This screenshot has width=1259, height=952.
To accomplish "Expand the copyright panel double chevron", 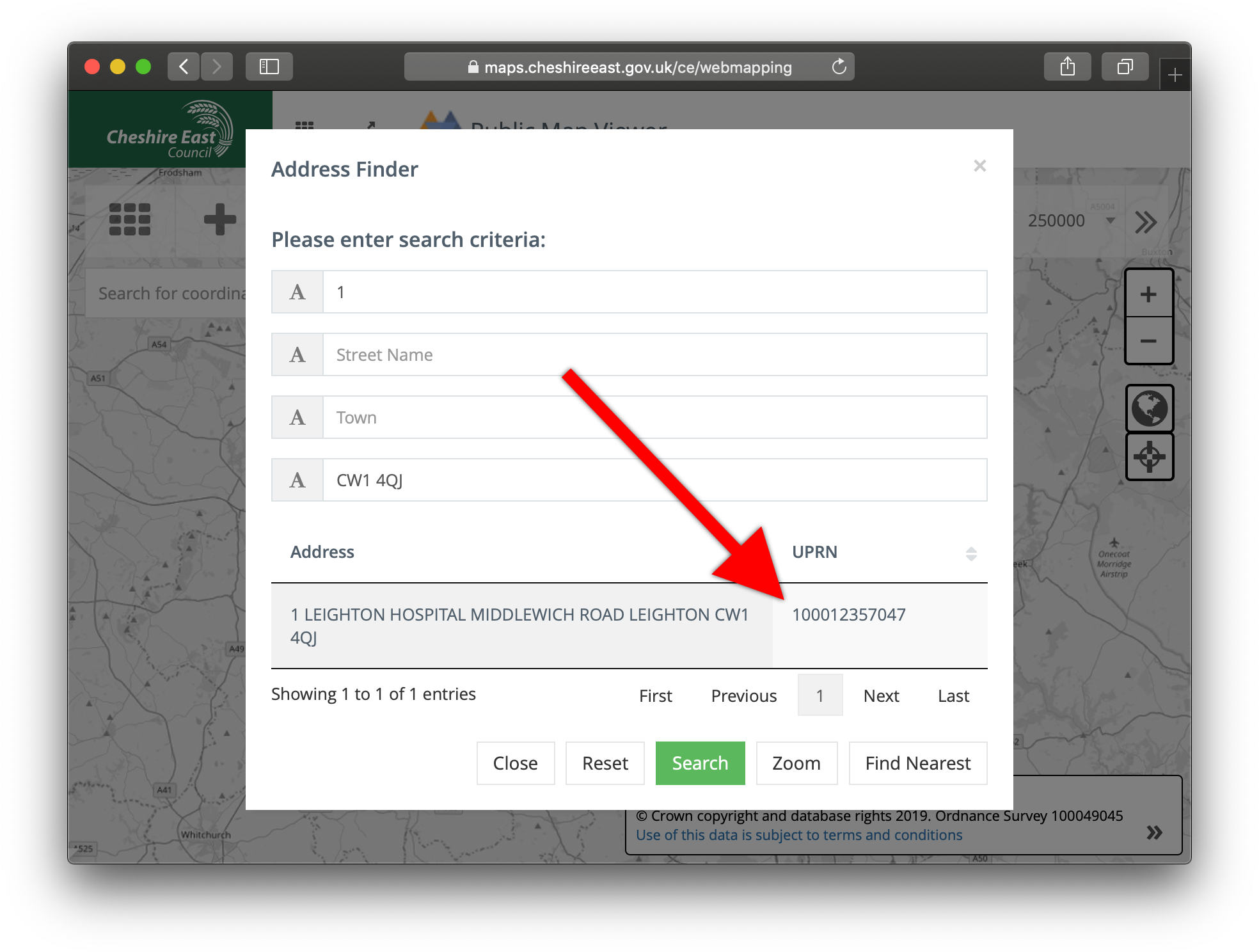I will click(1154, 832).
